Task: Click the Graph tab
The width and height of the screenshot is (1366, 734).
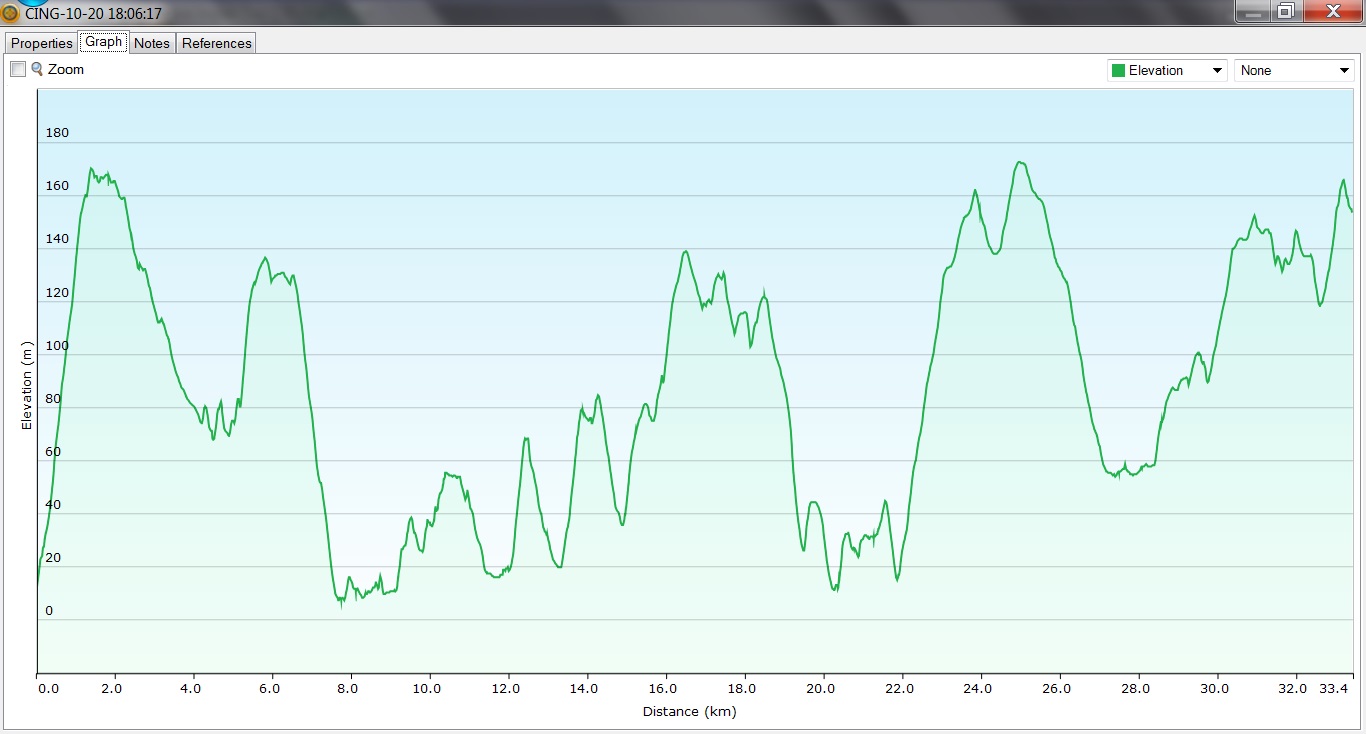Action: [x=104, y=42]
